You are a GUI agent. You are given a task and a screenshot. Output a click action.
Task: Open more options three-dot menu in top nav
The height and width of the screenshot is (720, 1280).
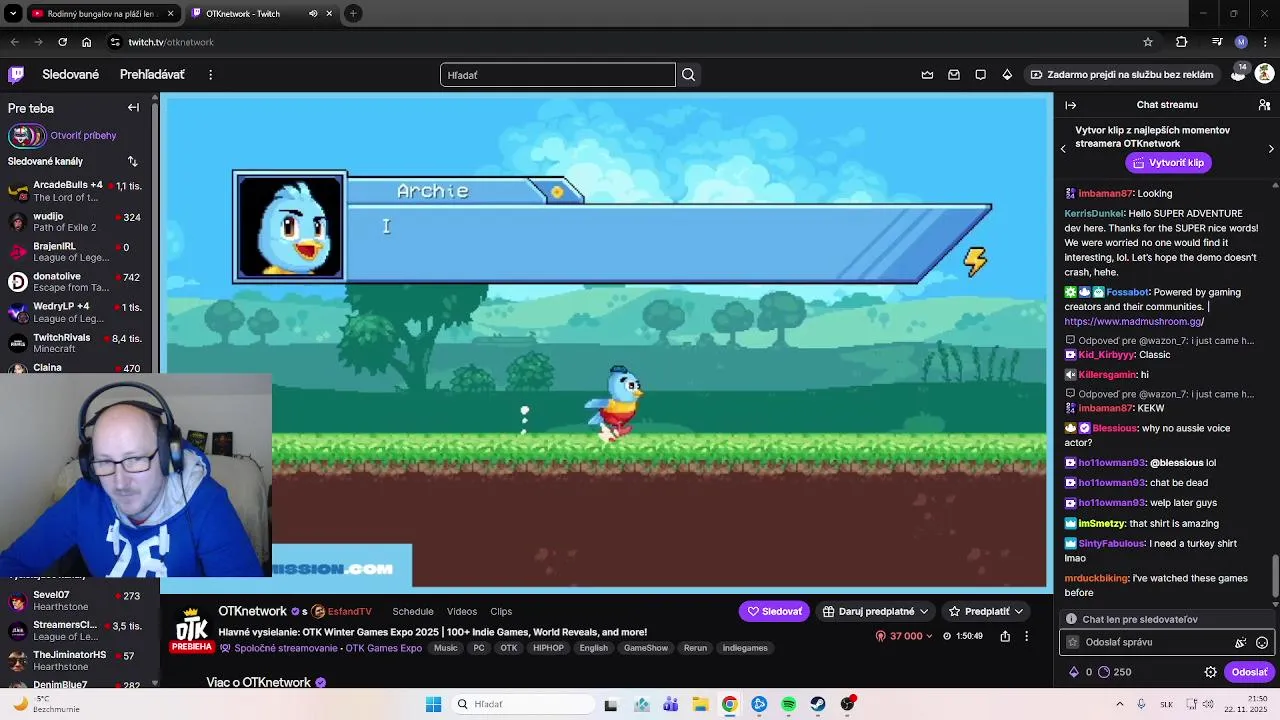click(x=210, y=75)
